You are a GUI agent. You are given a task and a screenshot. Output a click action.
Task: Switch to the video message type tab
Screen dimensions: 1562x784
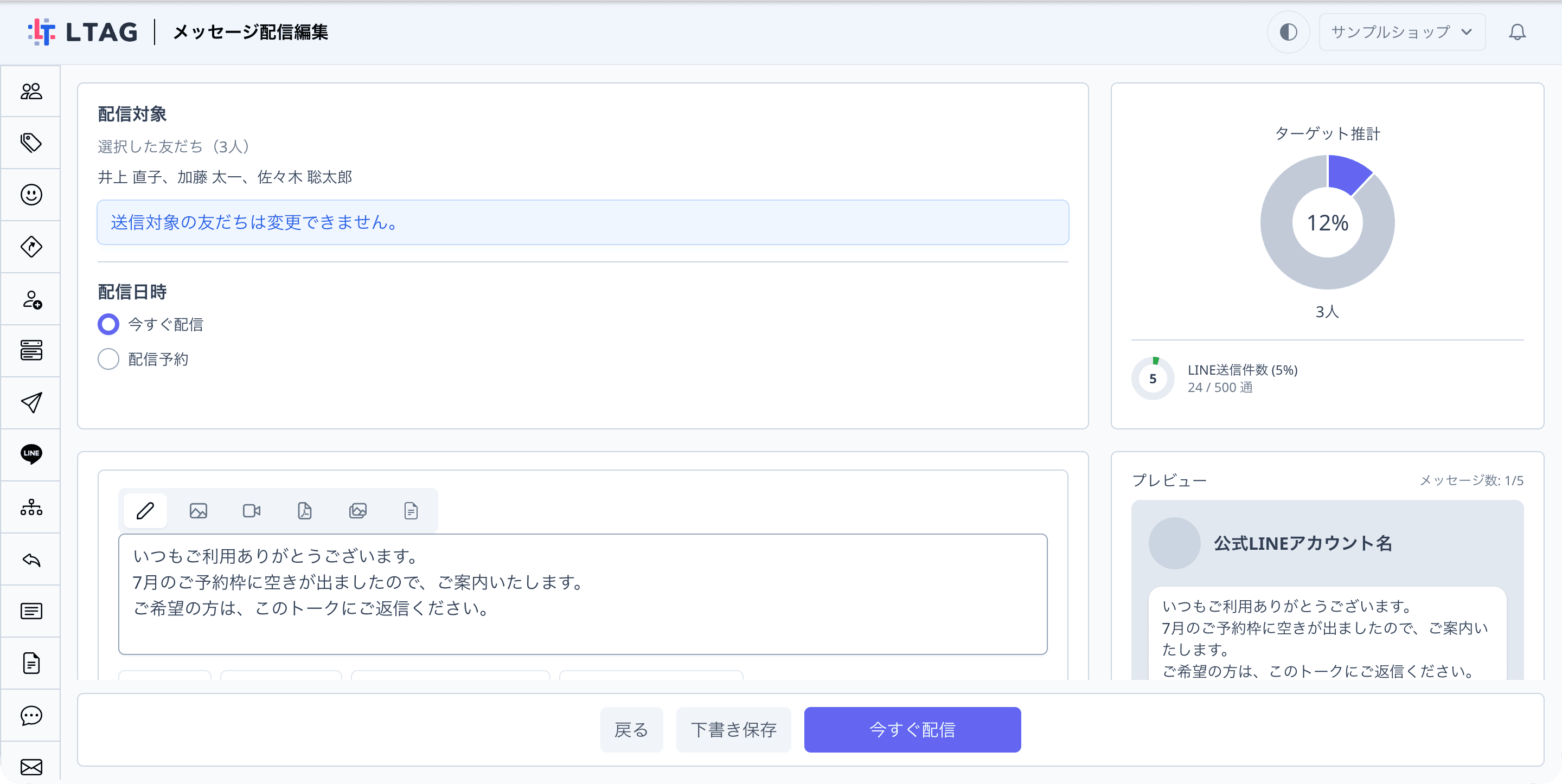(252, 511)
